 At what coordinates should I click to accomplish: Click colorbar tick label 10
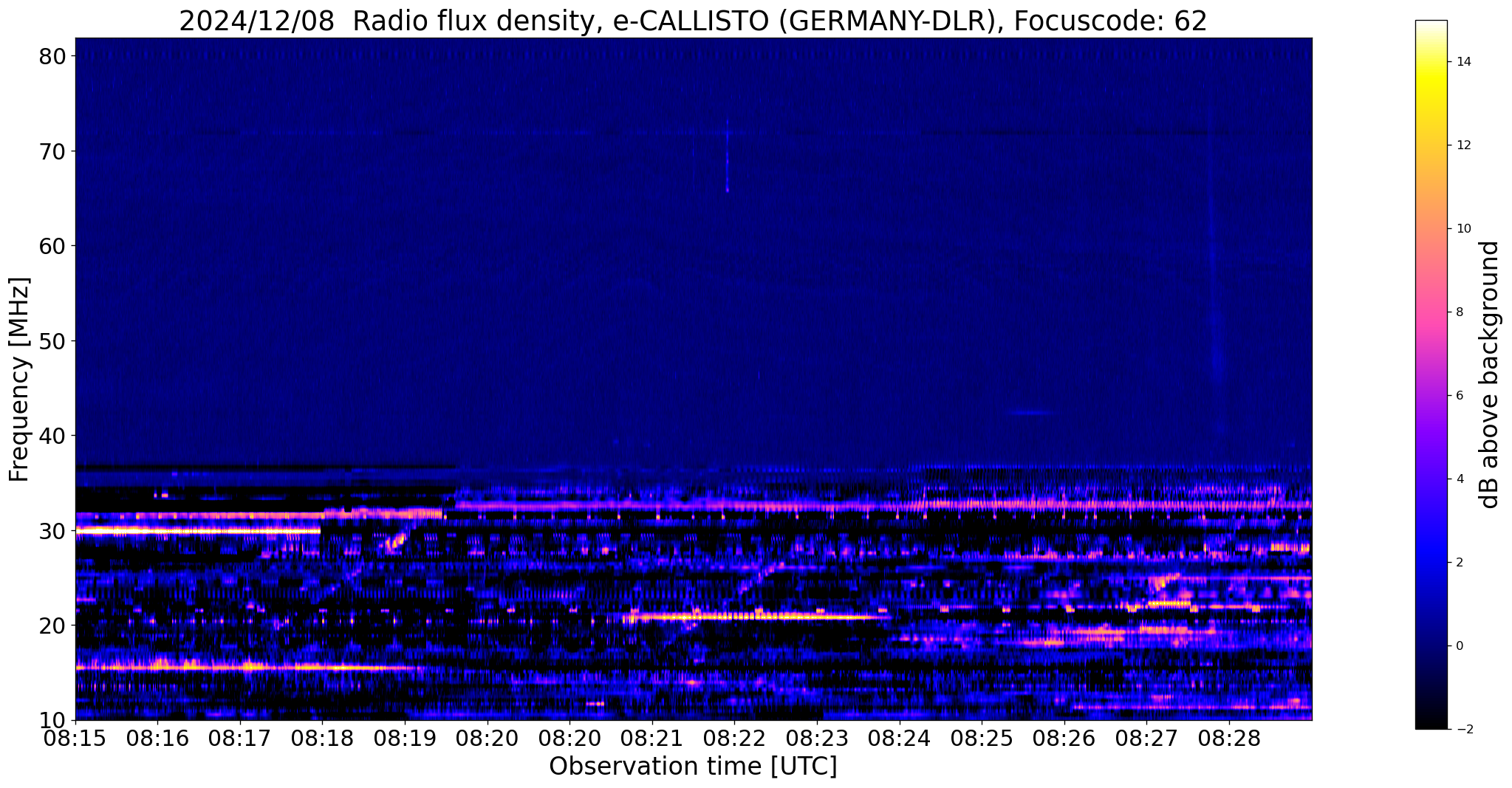pos(1463,229)
